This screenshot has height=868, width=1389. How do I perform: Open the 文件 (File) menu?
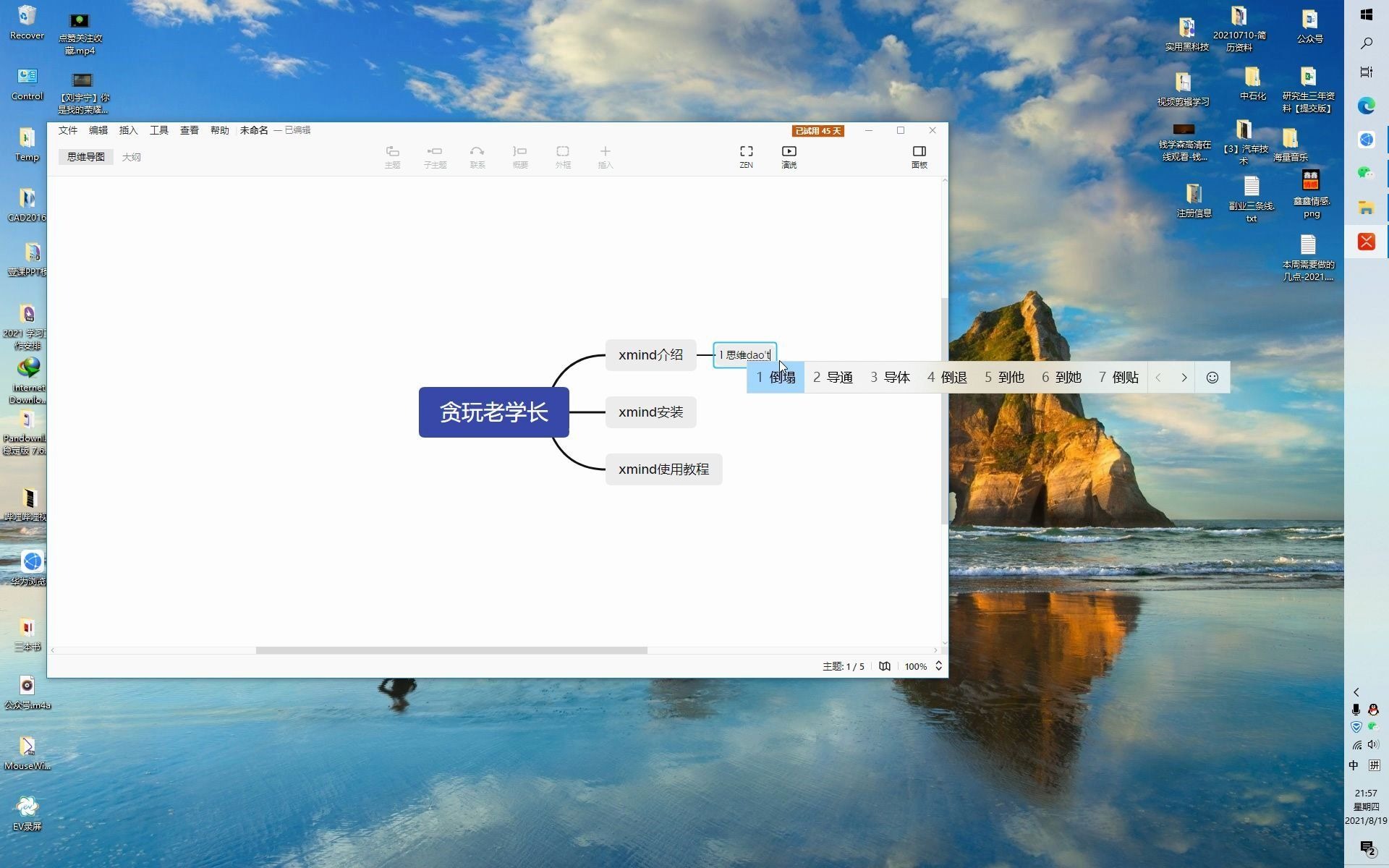pos(67,130)
